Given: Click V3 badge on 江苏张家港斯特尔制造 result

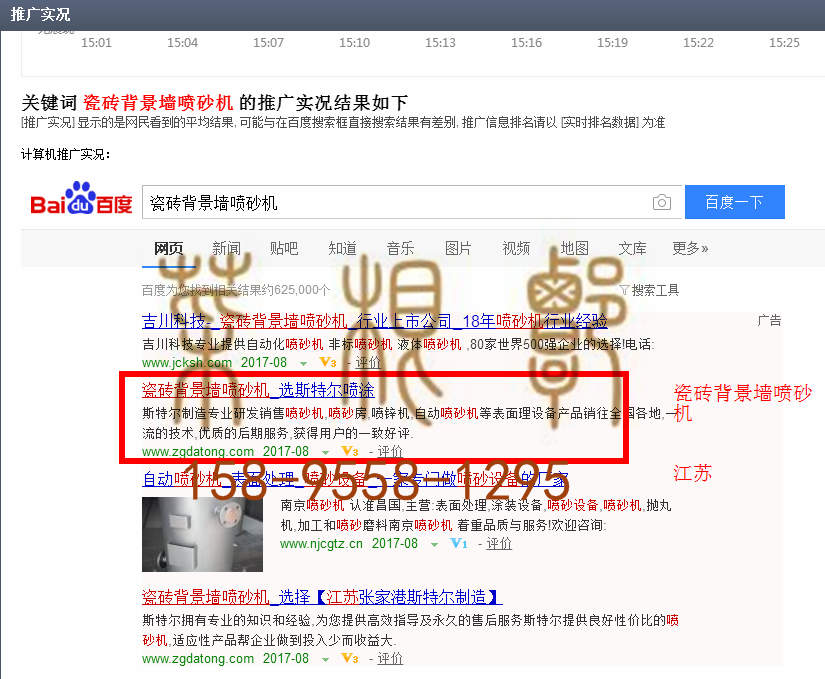Looking at the screenshot, I should [350, 658].
